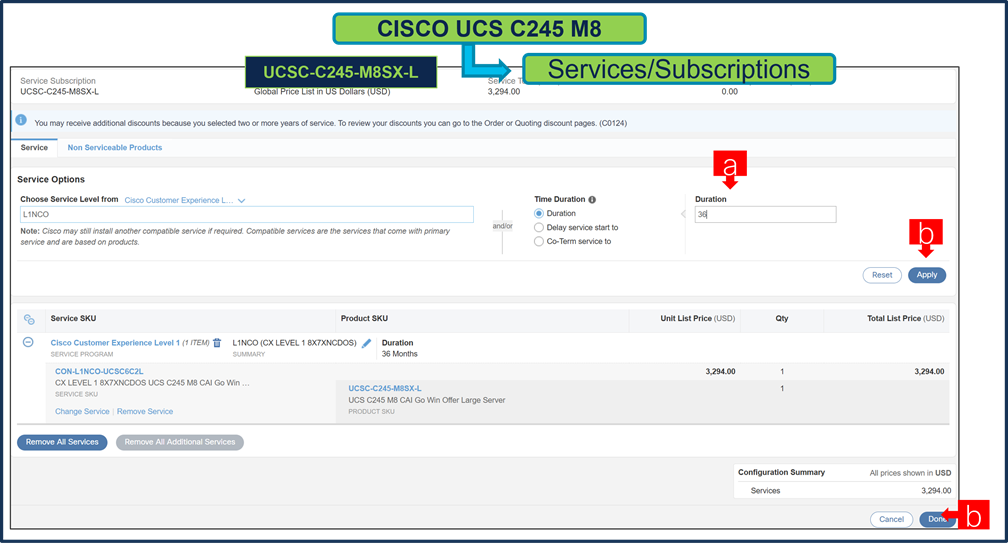Image resolution: width=1008 pixels, height=550 pixels.
Task: Open CON-L1NCO-UCSC6C2L service SKU link
Action: tap(99, 371)
